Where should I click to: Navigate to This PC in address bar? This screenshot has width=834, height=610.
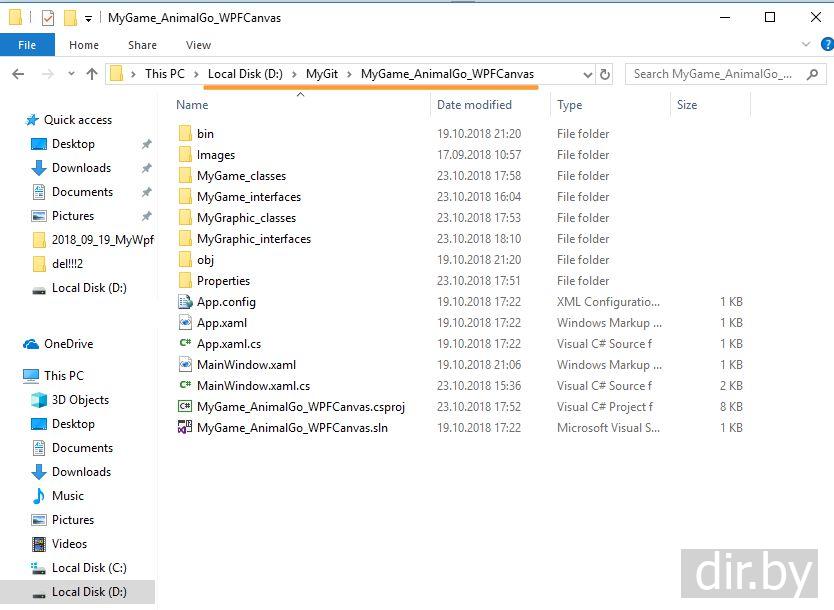click(x=165, y=74)
